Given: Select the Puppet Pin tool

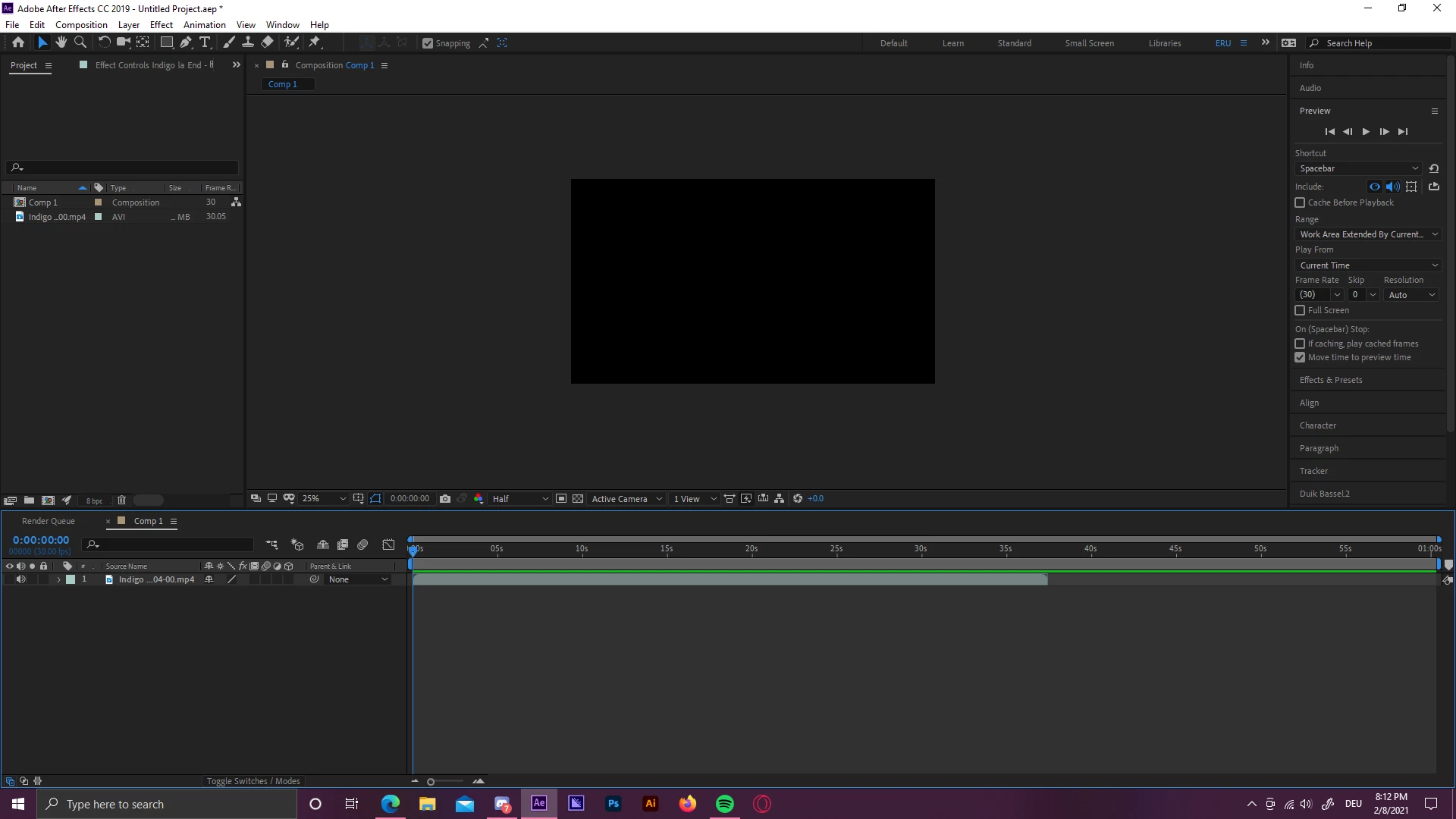Looking at the screenshot, I should click(315, 42).
